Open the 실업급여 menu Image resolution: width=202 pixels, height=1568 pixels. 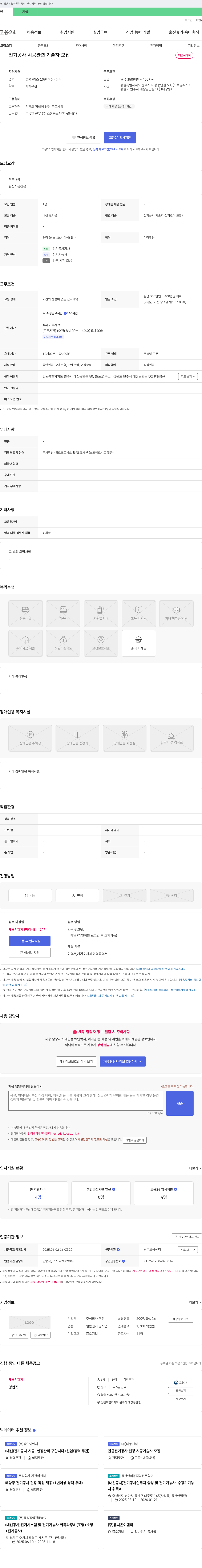[100, 32]
